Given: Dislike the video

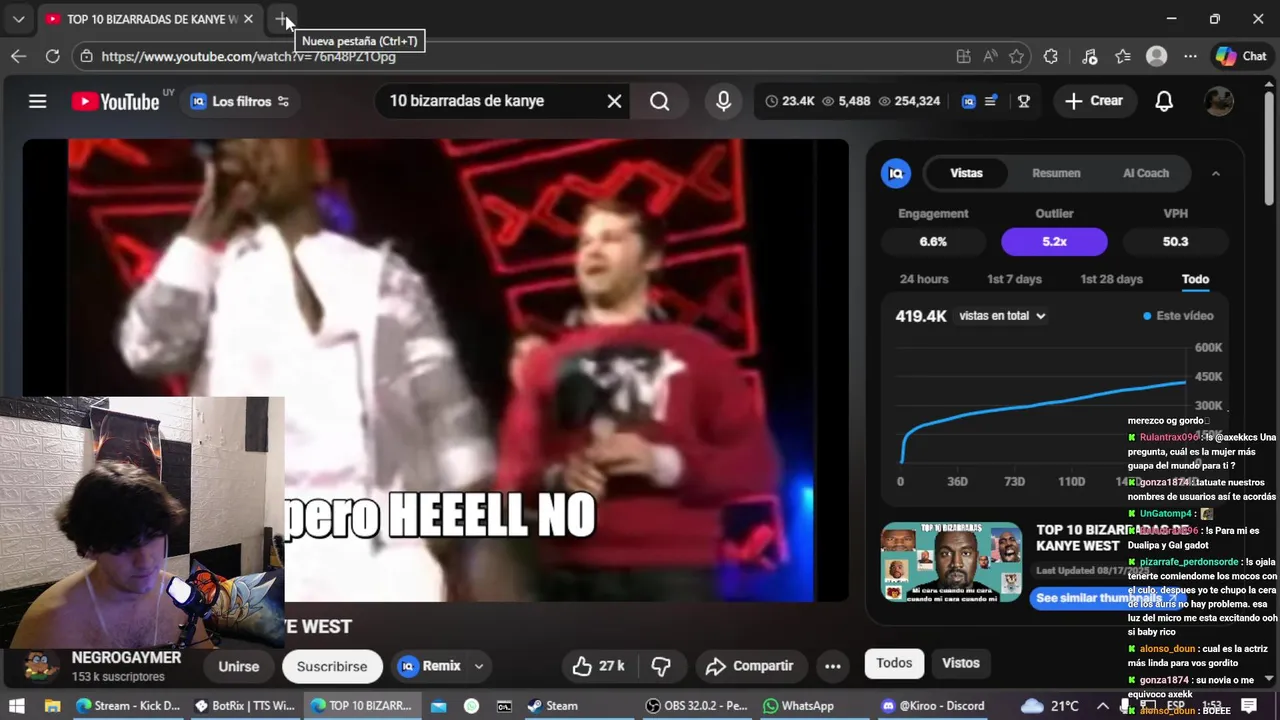Looking at the screenshot, I should point(661,666).
